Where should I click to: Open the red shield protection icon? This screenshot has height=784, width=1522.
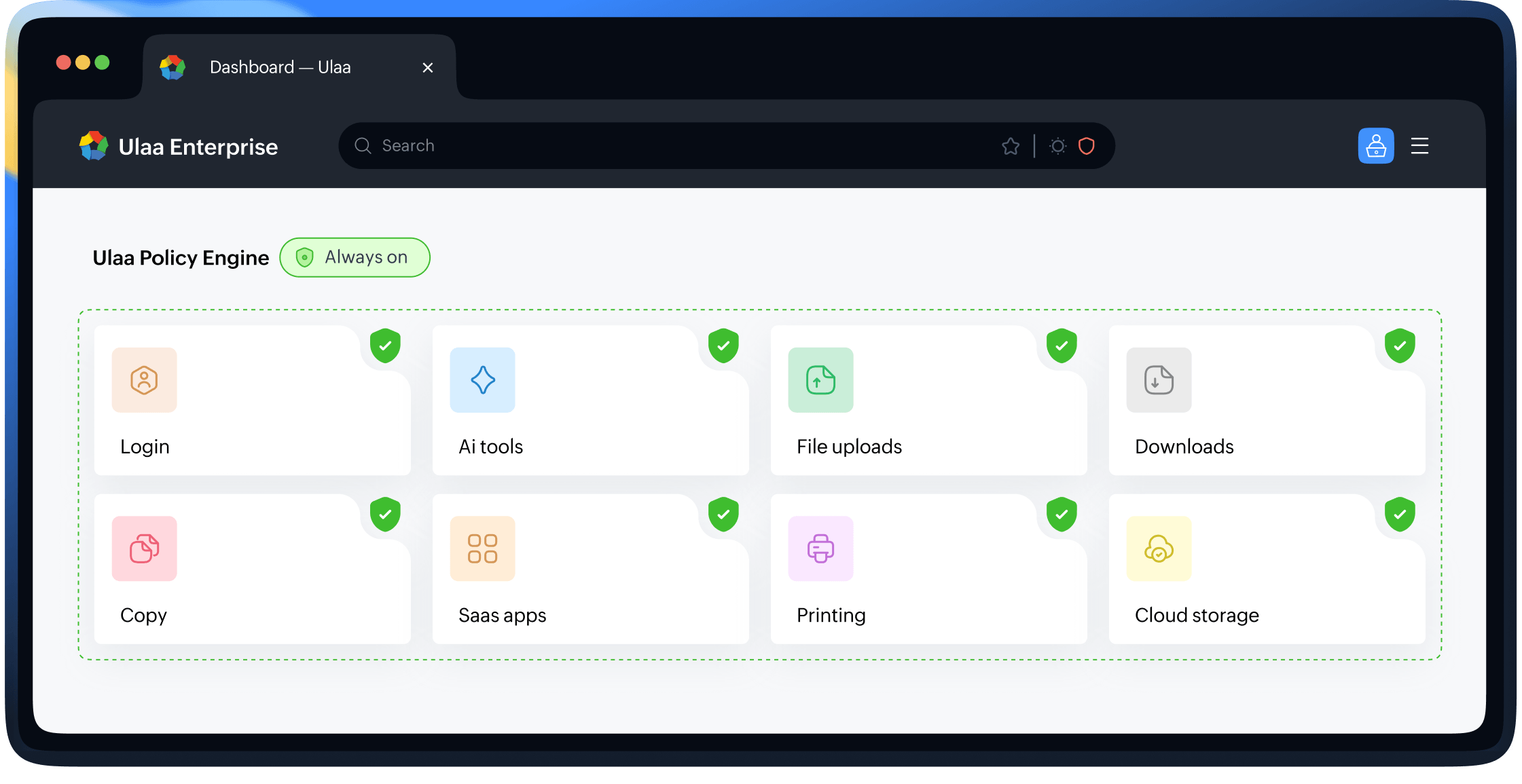coord(1087,146)
